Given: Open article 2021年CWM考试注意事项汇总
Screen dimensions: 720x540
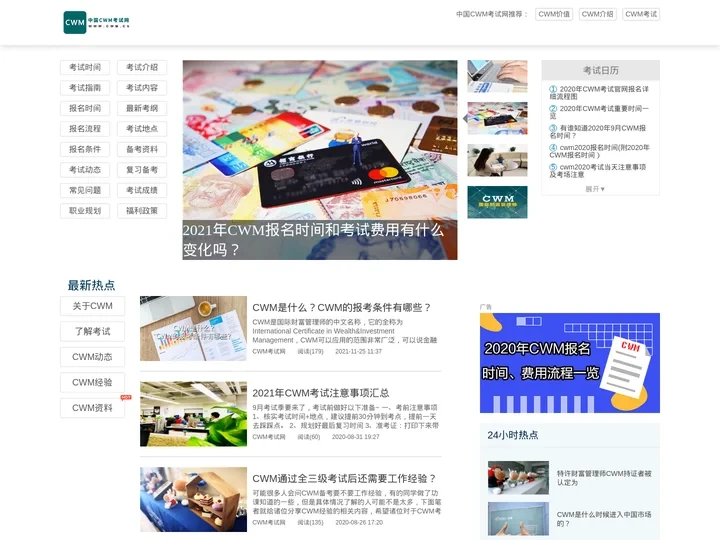Looking at the screenshot, I should click(x=321, y=393).
